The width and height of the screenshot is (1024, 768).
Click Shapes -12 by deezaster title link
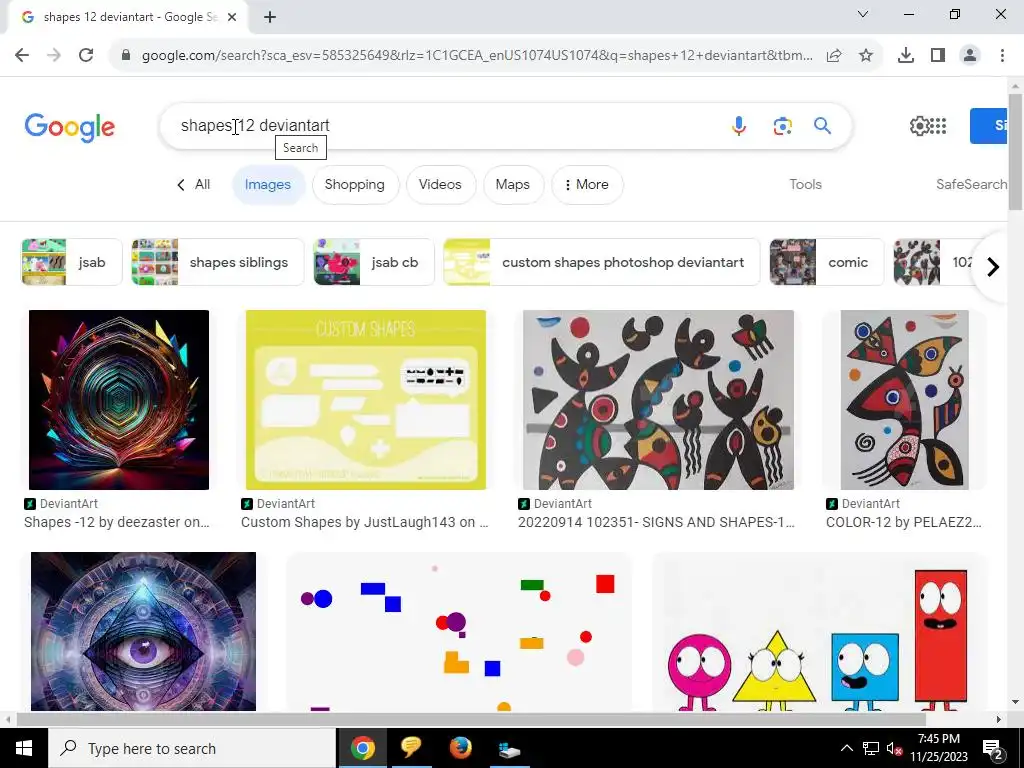(116, 522)
